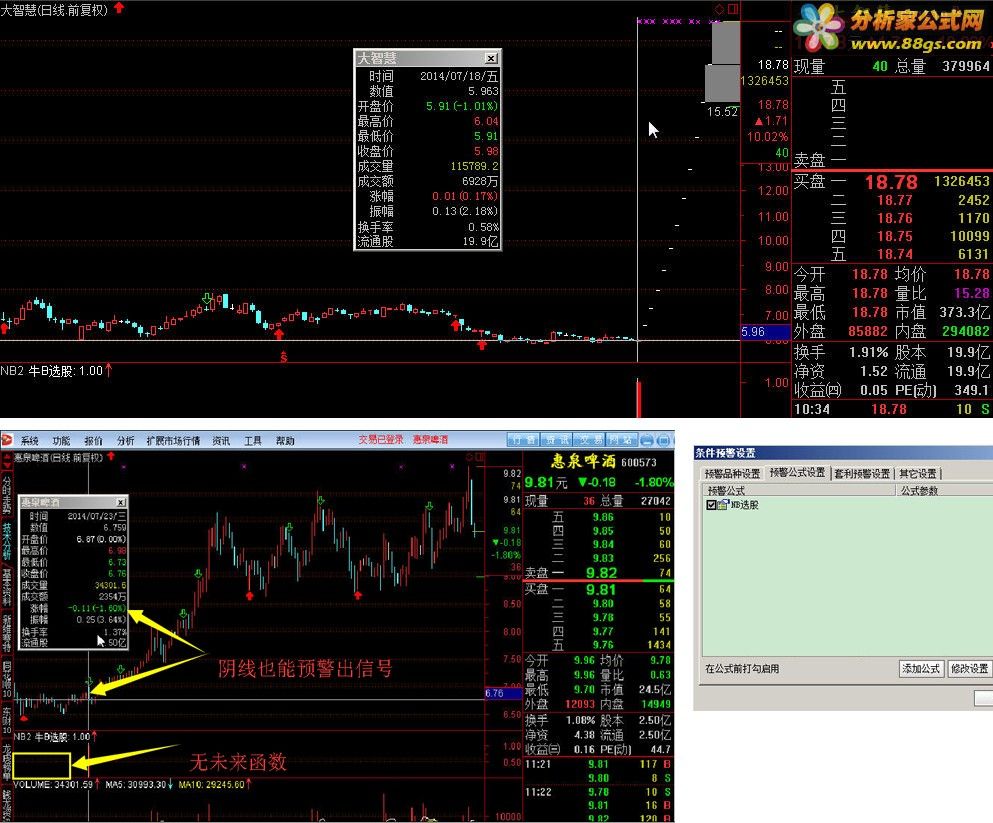This screenshot has height=823, width=993.
Task: Switch to the 其它设置 tab
Action: coord(918,474)
